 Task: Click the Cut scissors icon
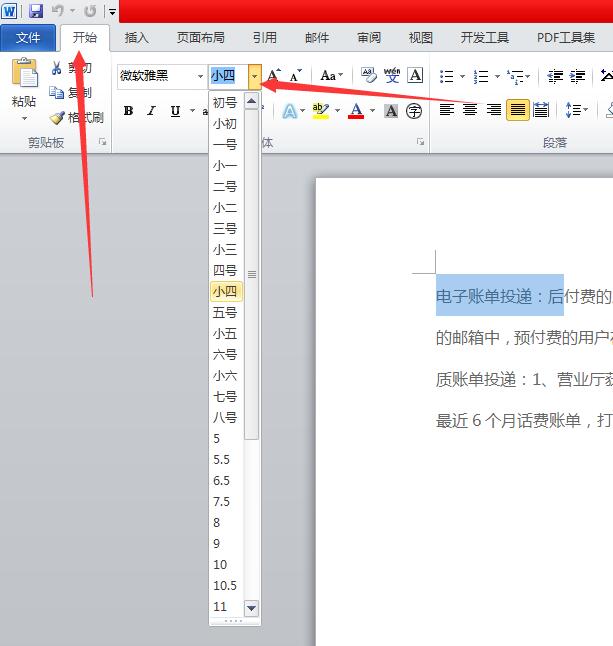coord(56,68)
